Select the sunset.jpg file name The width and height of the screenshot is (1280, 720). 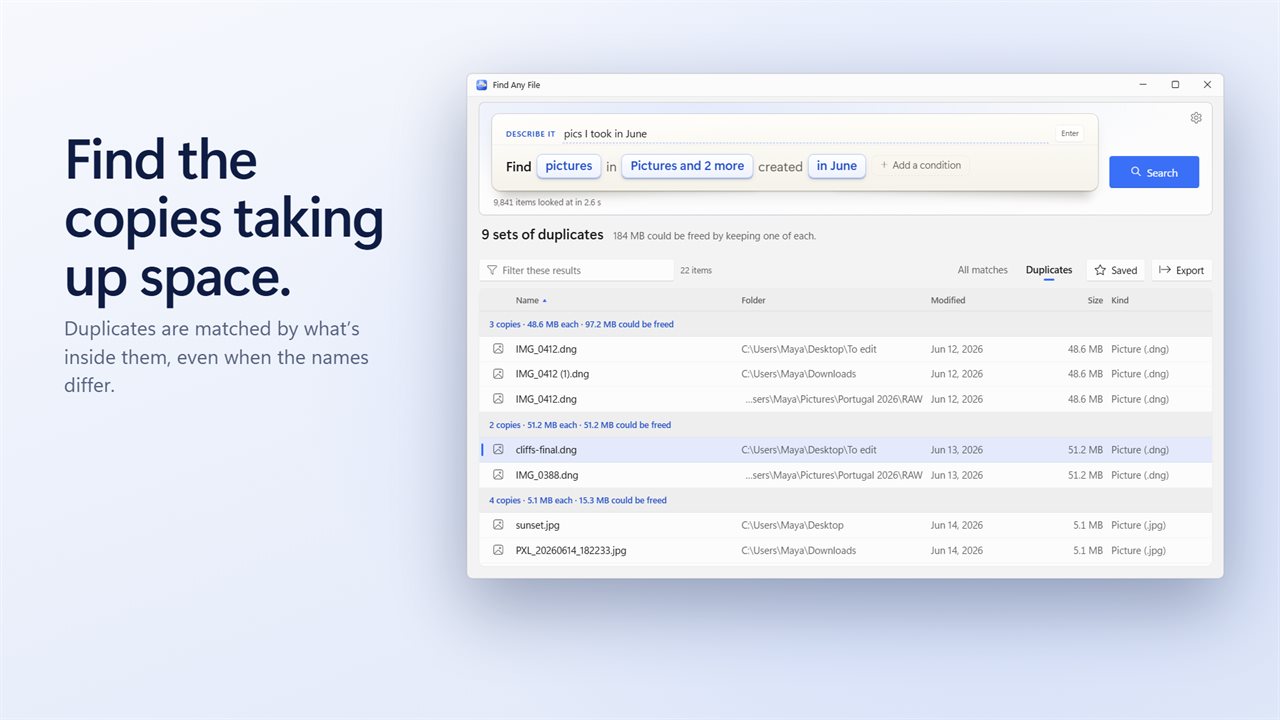tap(537, 525)
